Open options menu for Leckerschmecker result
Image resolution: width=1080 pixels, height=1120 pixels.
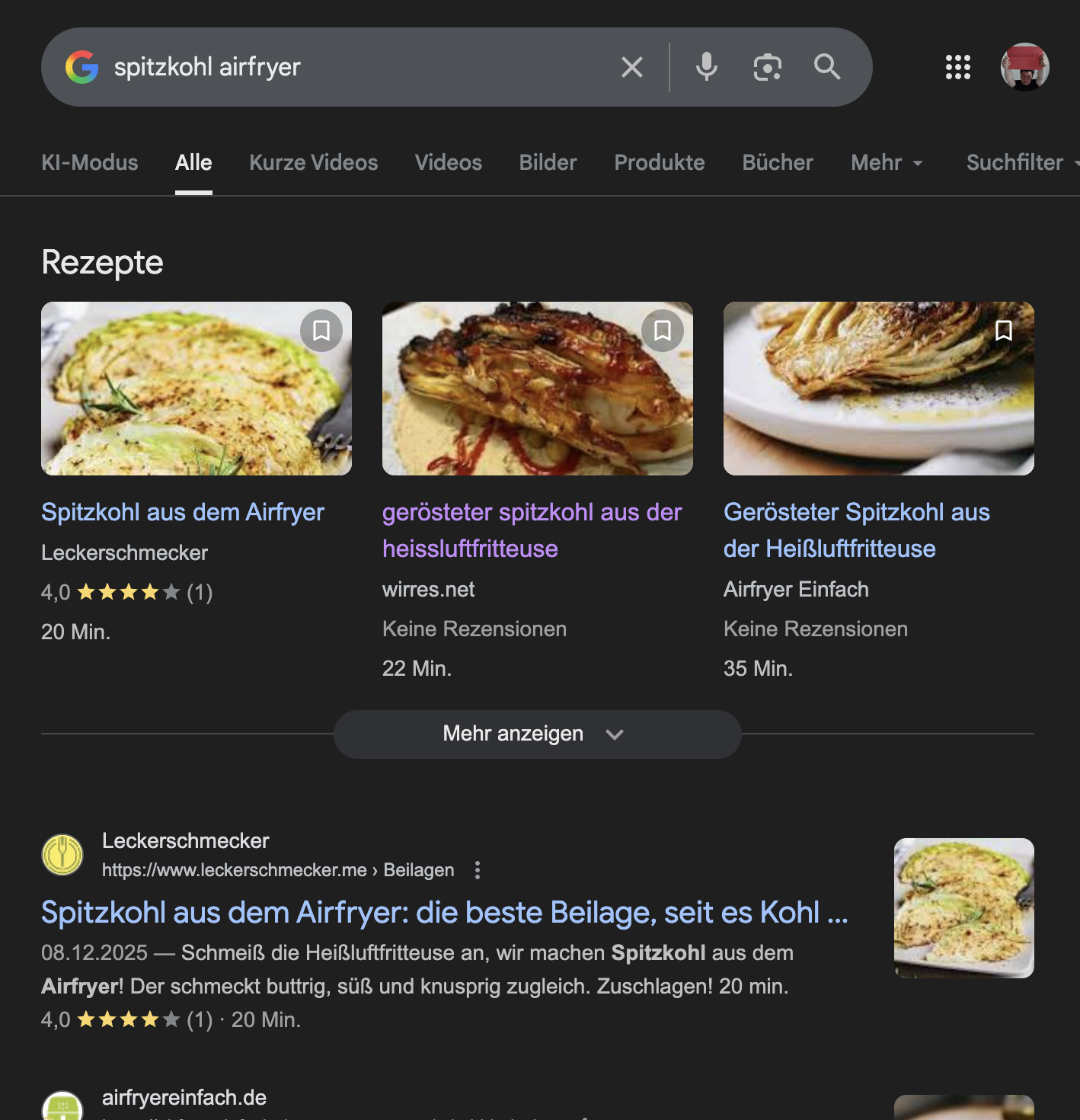tap(478, 870)
